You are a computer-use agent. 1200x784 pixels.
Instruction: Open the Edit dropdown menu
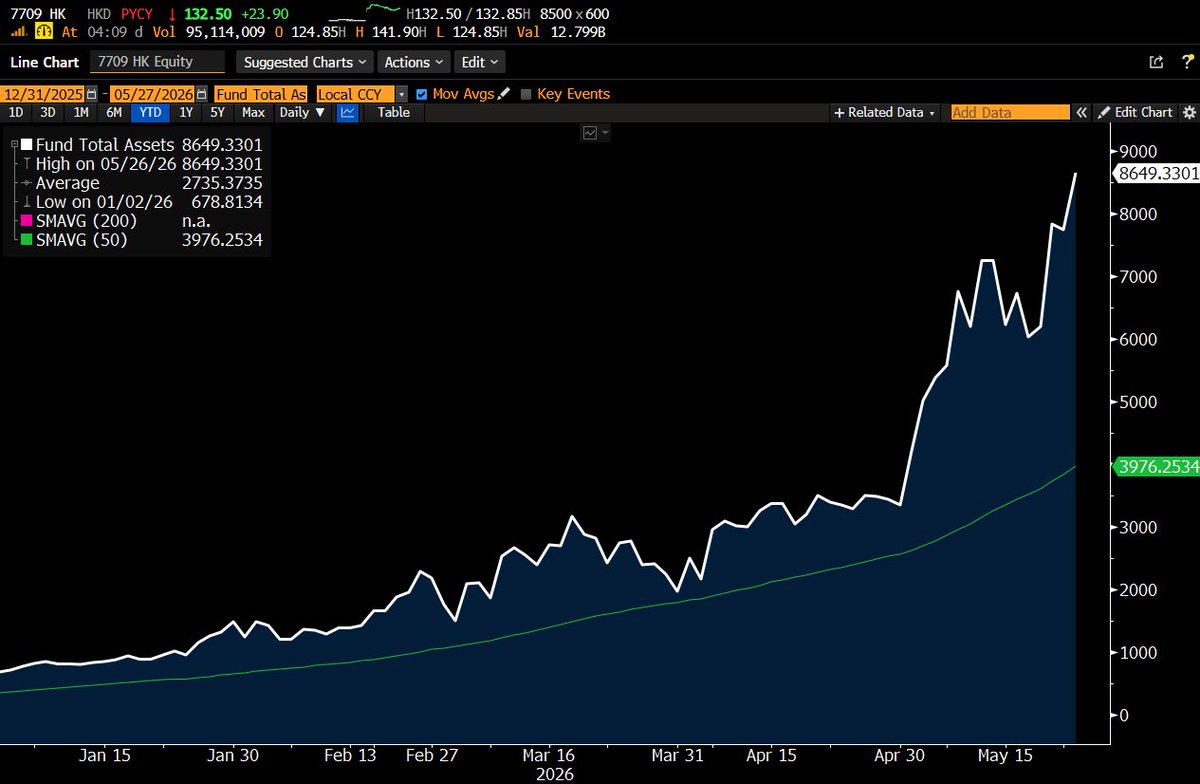tap(479, 62)
